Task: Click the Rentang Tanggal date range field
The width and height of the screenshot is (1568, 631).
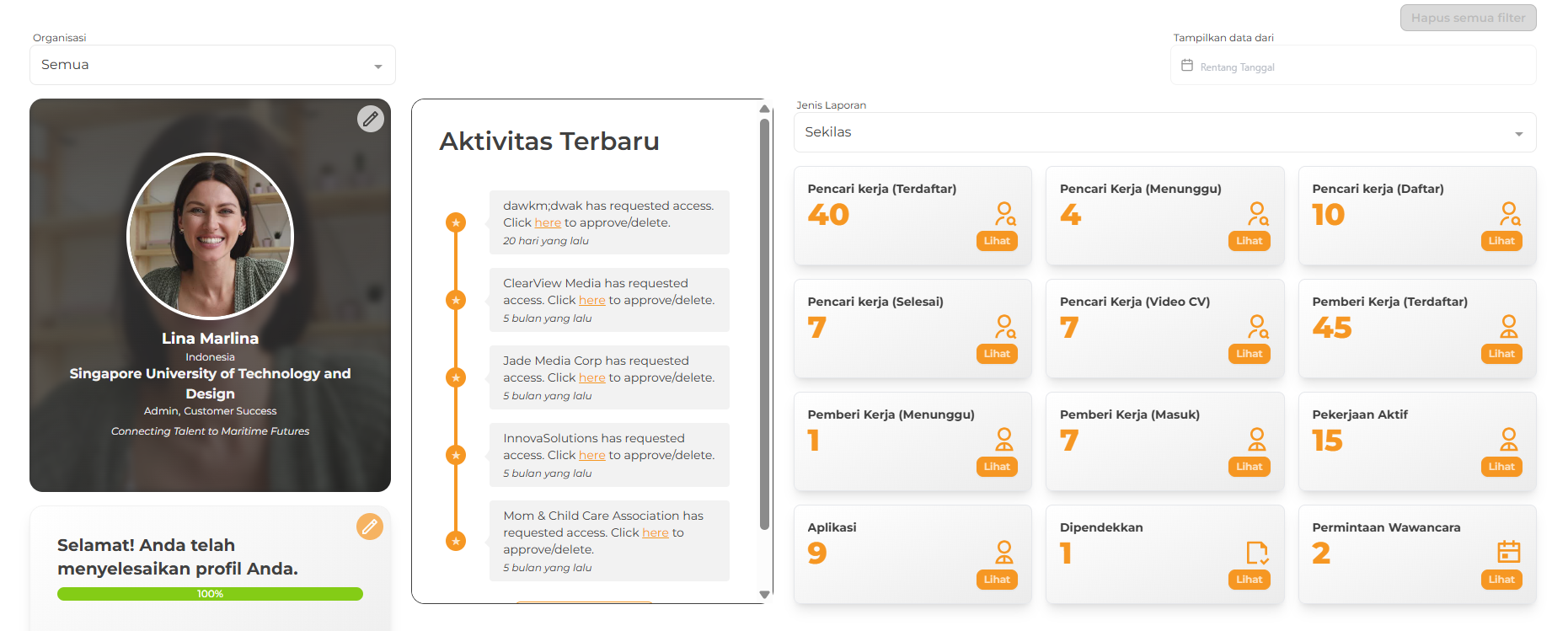Action: click(1352, 66)
